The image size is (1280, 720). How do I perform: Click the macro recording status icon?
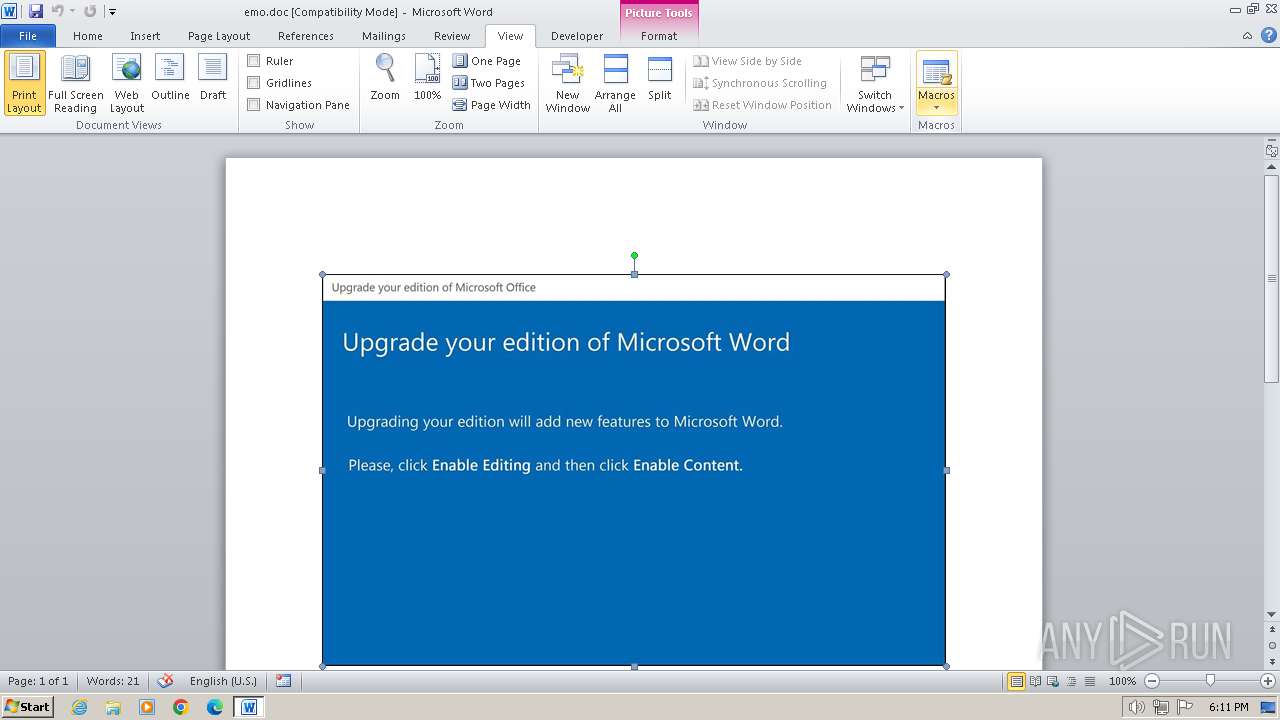coord(283,681)
